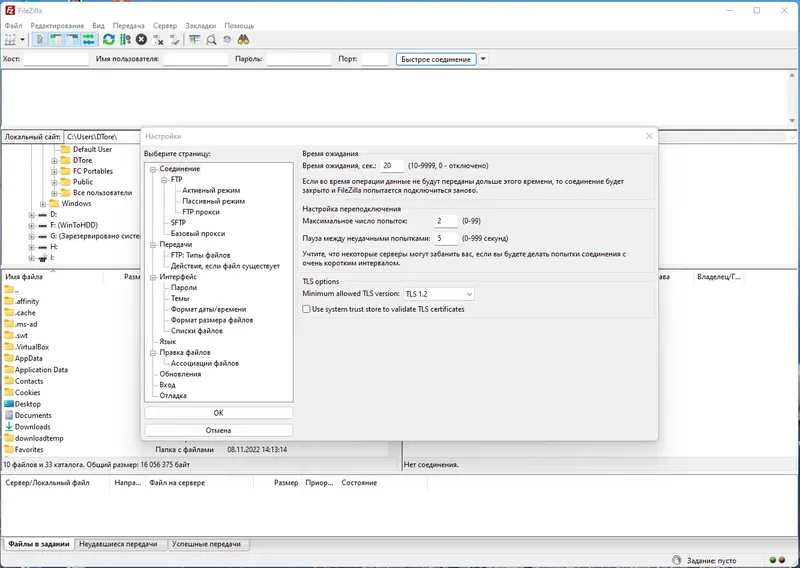Screen dimensions: 800x568
Task: Click the cancel current operation icon
Action: [141, 39]
